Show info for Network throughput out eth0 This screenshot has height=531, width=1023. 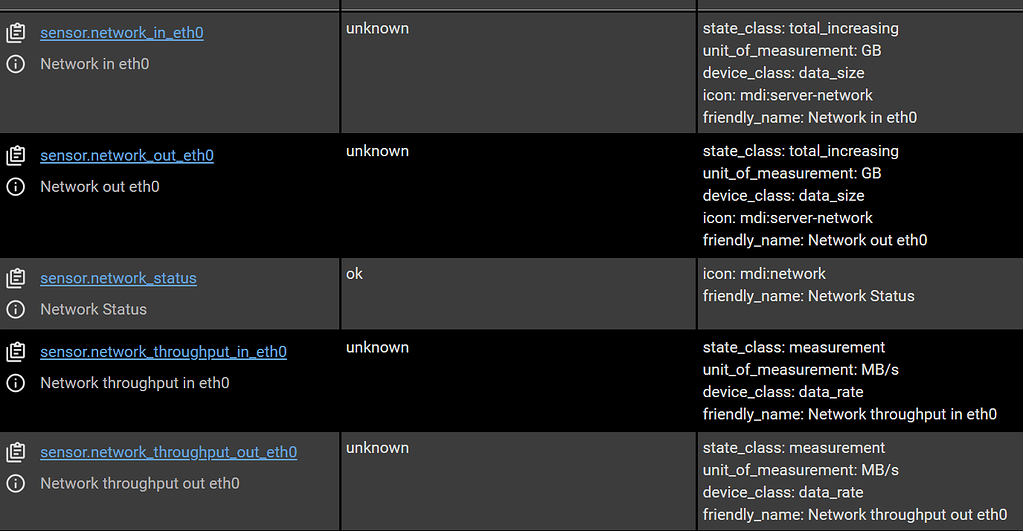16,483
